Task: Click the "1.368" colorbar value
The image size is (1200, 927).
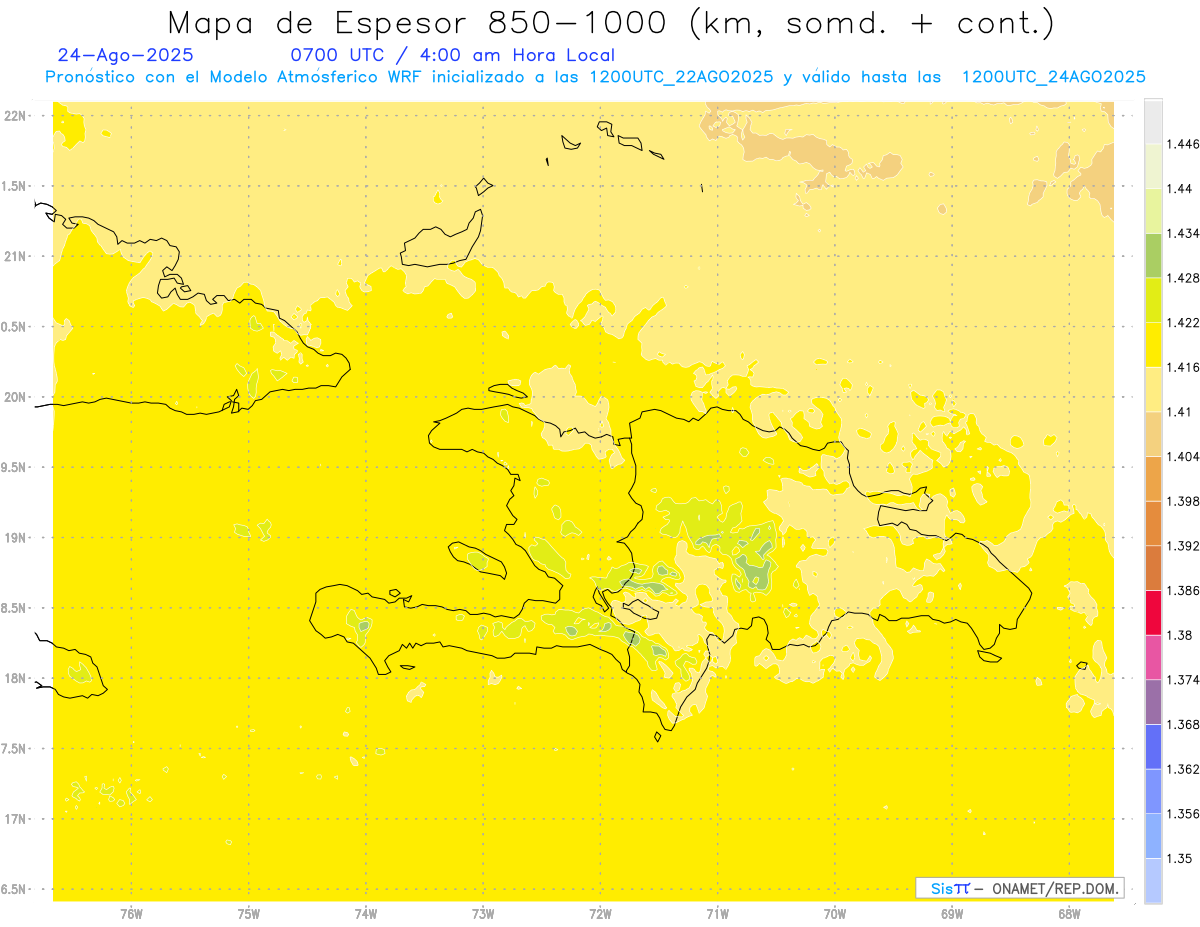Action: (x=1183, y=724)
